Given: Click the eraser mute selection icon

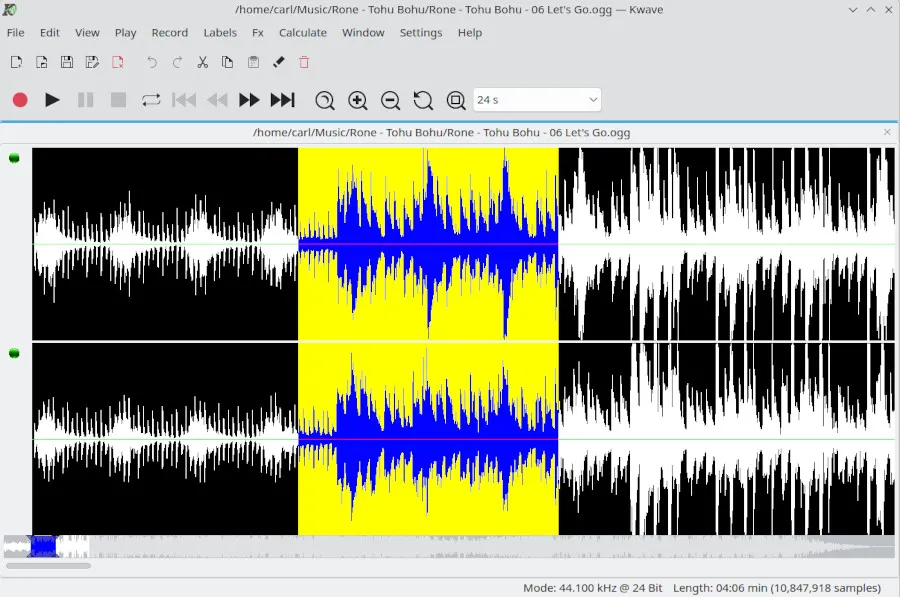Looking at the screenshot, I should 279,62.
